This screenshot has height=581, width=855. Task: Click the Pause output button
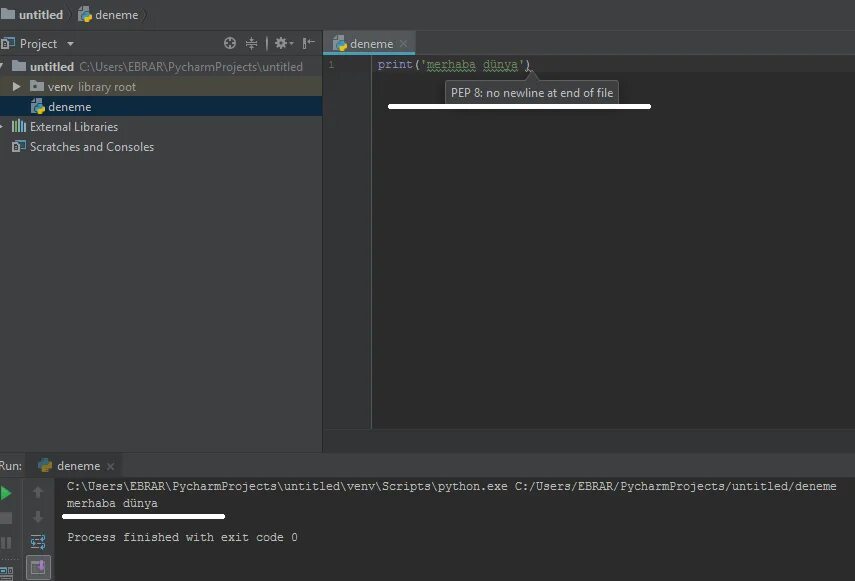(x=6, y=543)
